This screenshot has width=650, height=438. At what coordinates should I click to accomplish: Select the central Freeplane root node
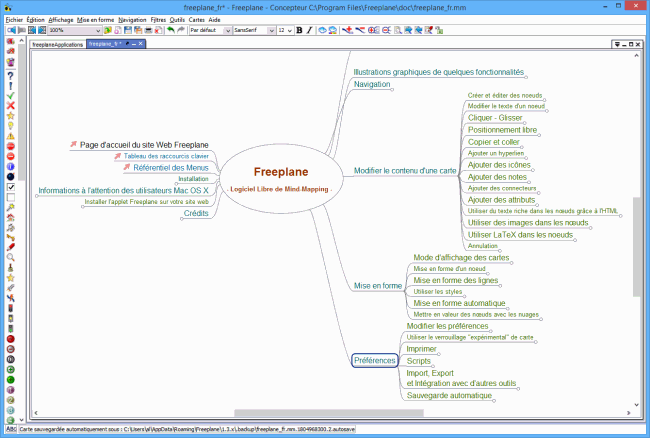[x=281, y=179]
